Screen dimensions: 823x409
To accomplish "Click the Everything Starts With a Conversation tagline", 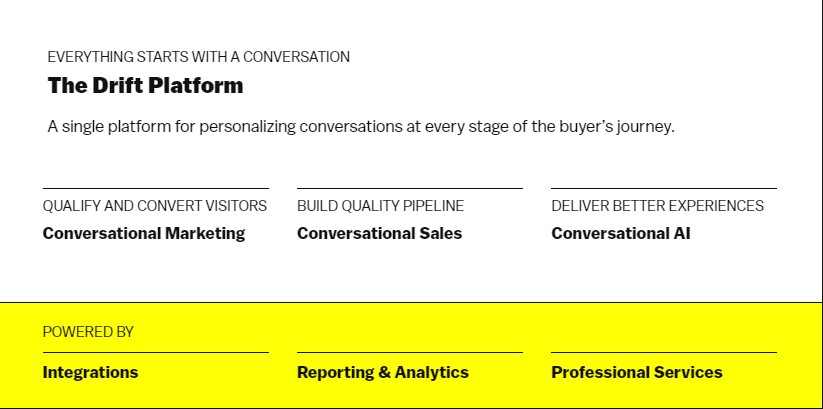I will 198,57.
